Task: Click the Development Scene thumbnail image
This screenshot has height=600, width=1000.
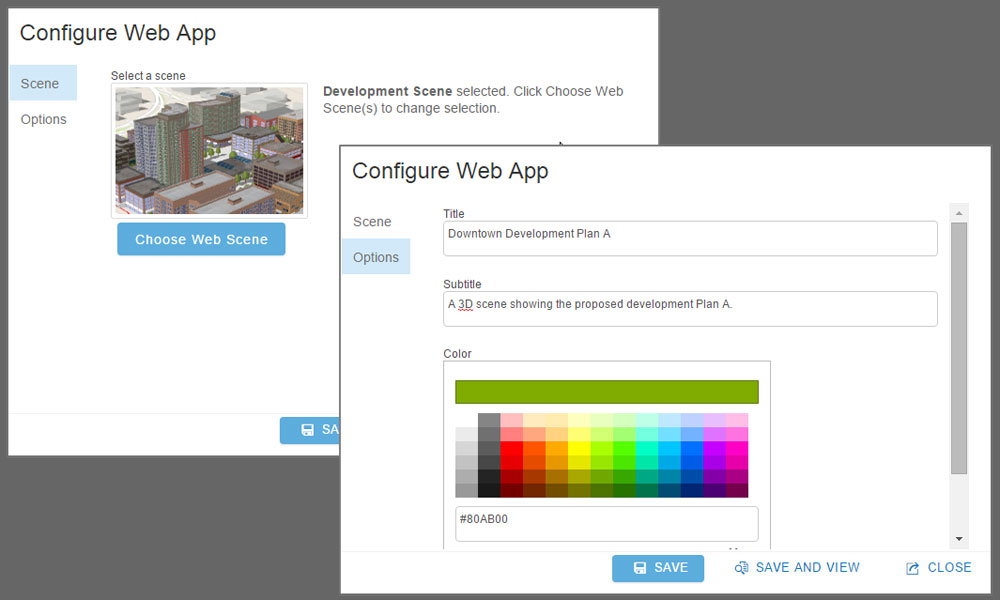Action: [x=209, y=150]
